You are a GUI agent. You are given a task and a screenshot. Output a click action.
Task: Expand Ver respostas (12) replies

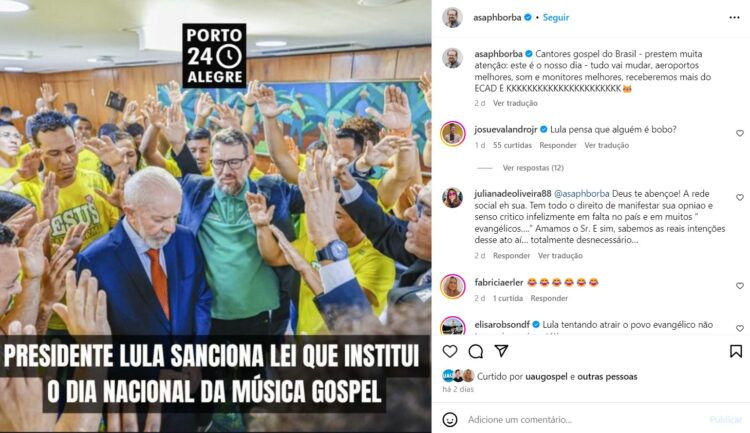tap(533, 168)
